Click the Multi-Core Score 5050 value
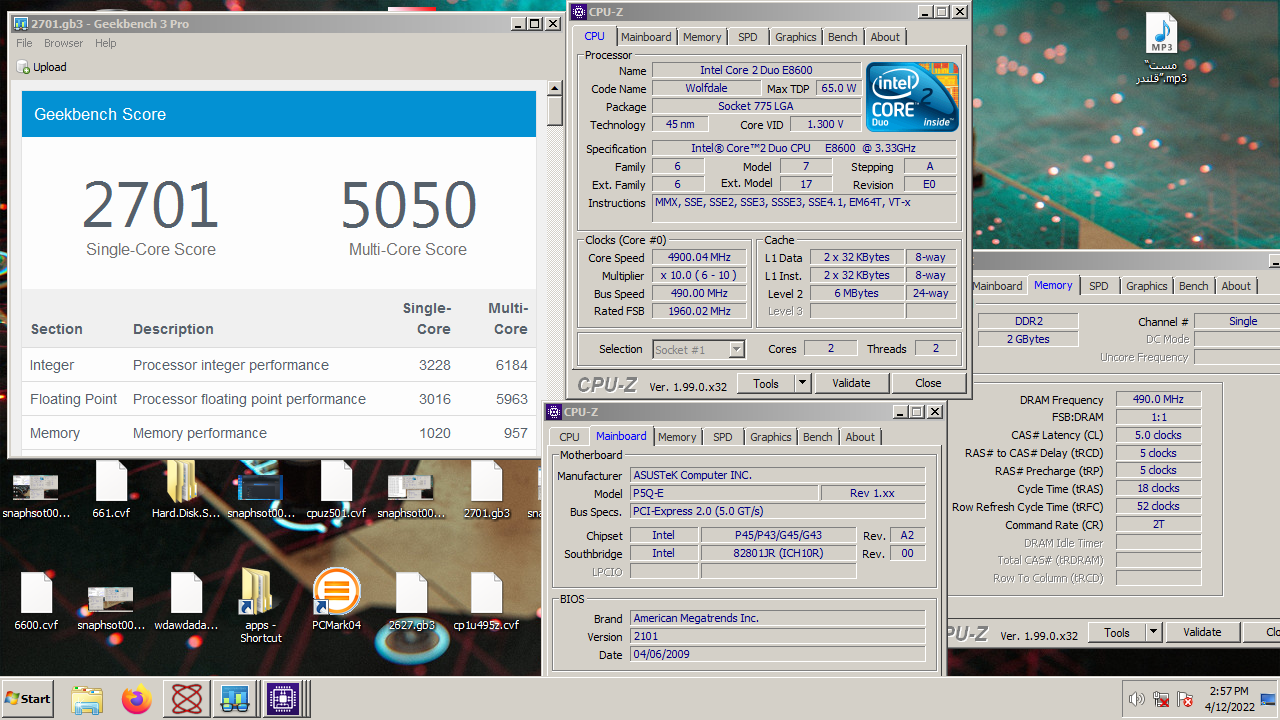The image size is (1280, 720). click(x=408, y=205)
